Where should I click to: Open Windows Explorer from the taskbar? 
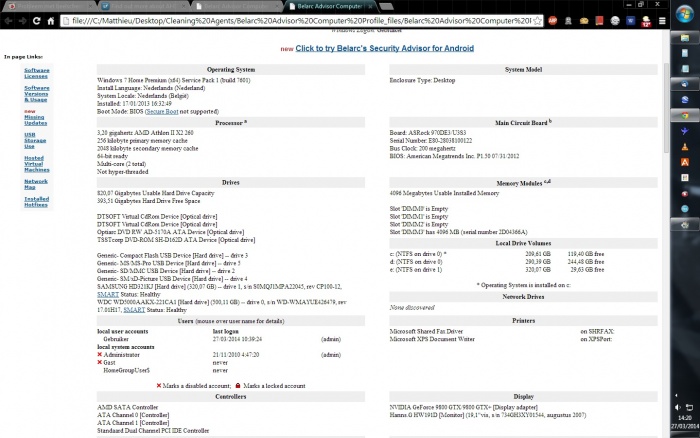685,38
